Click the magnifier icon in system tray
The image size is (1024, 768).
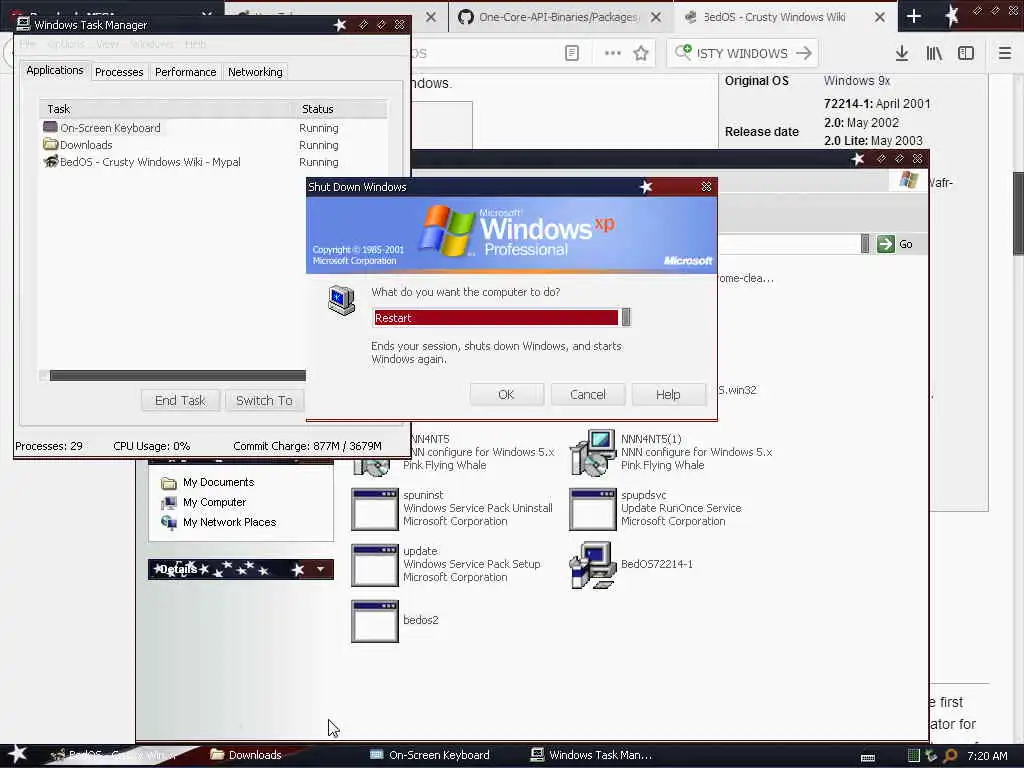(x=951, y=756)
